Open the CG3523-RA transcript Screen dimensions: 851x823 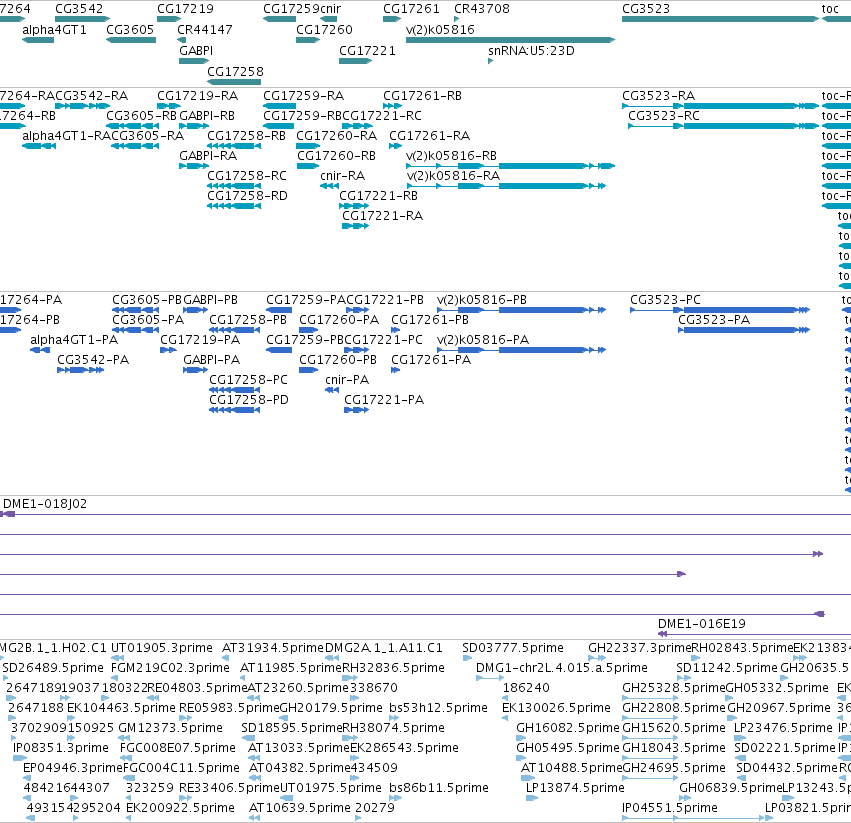(x=720, y=106)
